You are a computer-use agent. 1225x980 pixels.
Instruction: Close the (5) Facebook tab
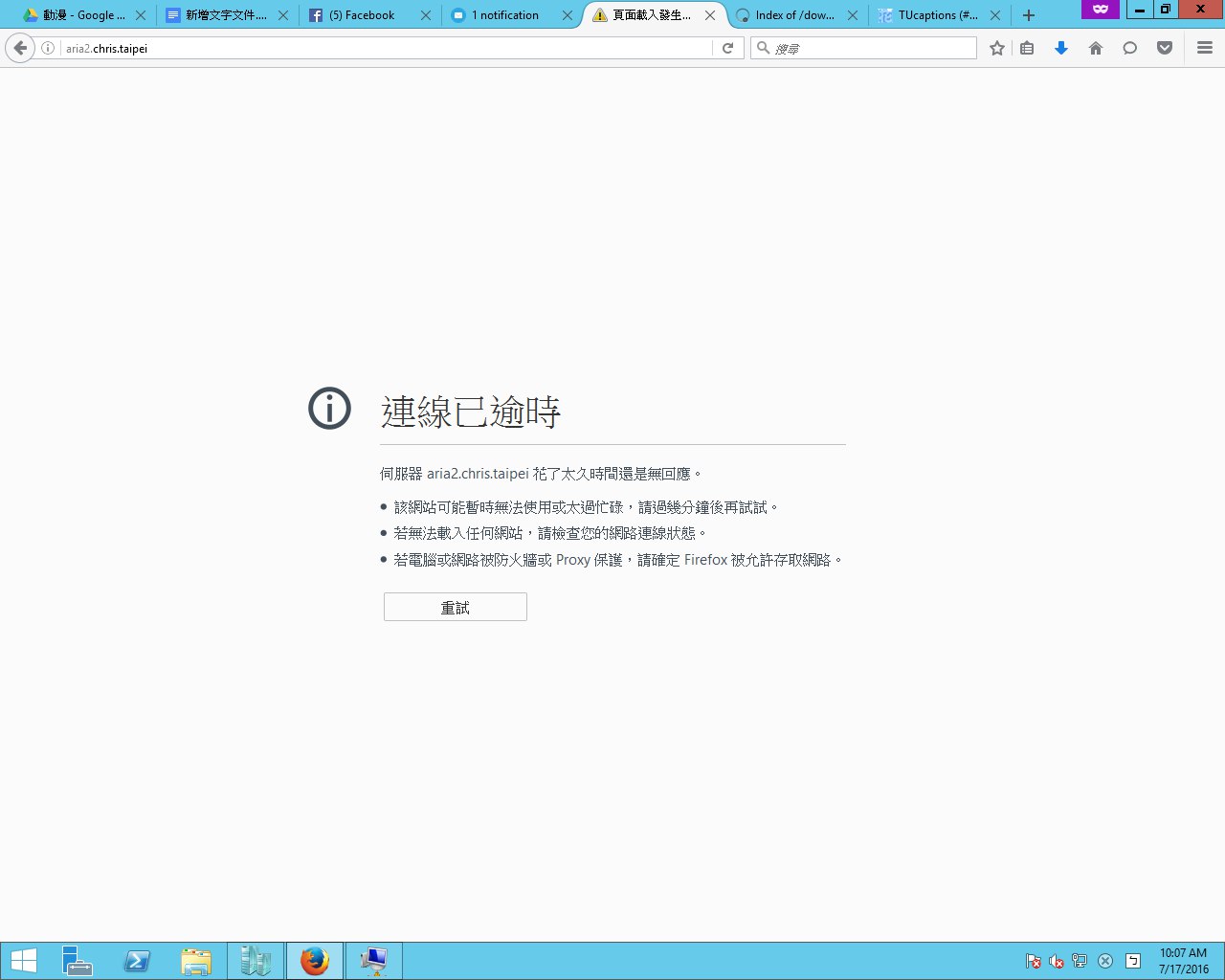point(426,15)
